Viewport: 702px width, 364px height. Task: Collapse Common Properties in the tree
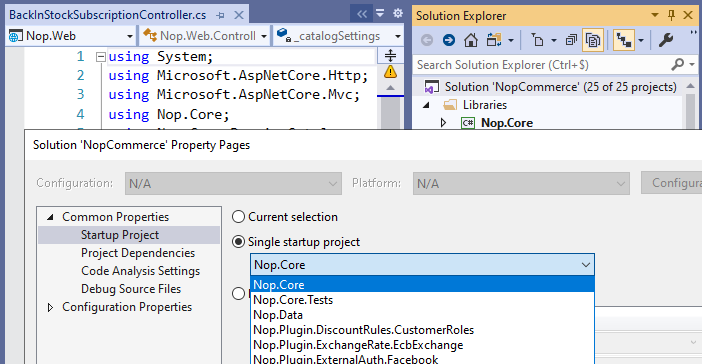pos(50,217)
